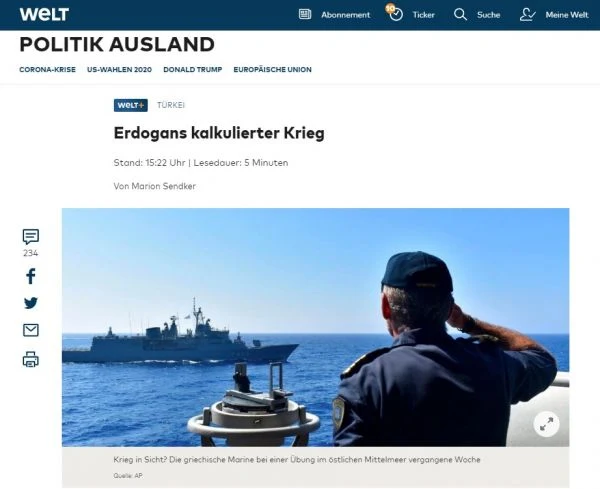This screenshot has height=489, width=600.
Task: Visit the Europäische Union section
Action: click(x=272, y=70)
